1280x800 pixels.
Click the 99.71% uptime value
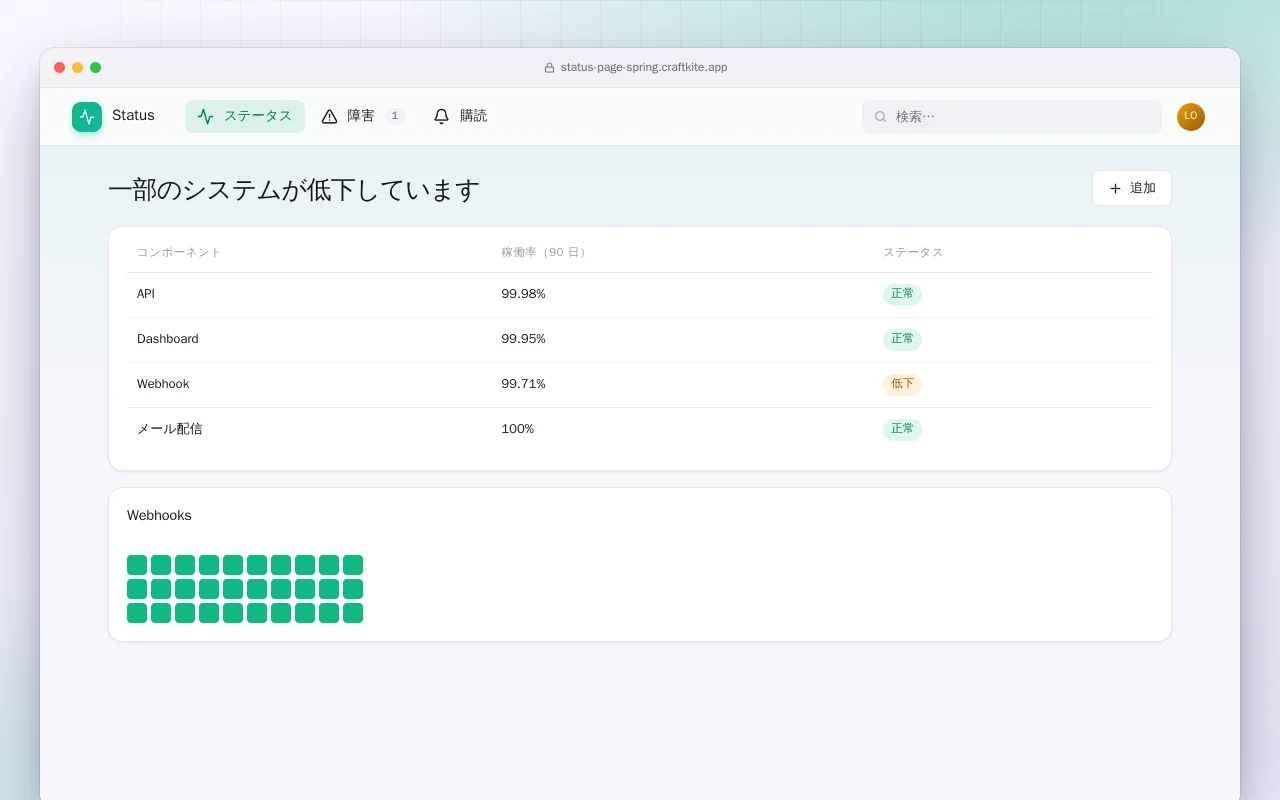(523, 384)
